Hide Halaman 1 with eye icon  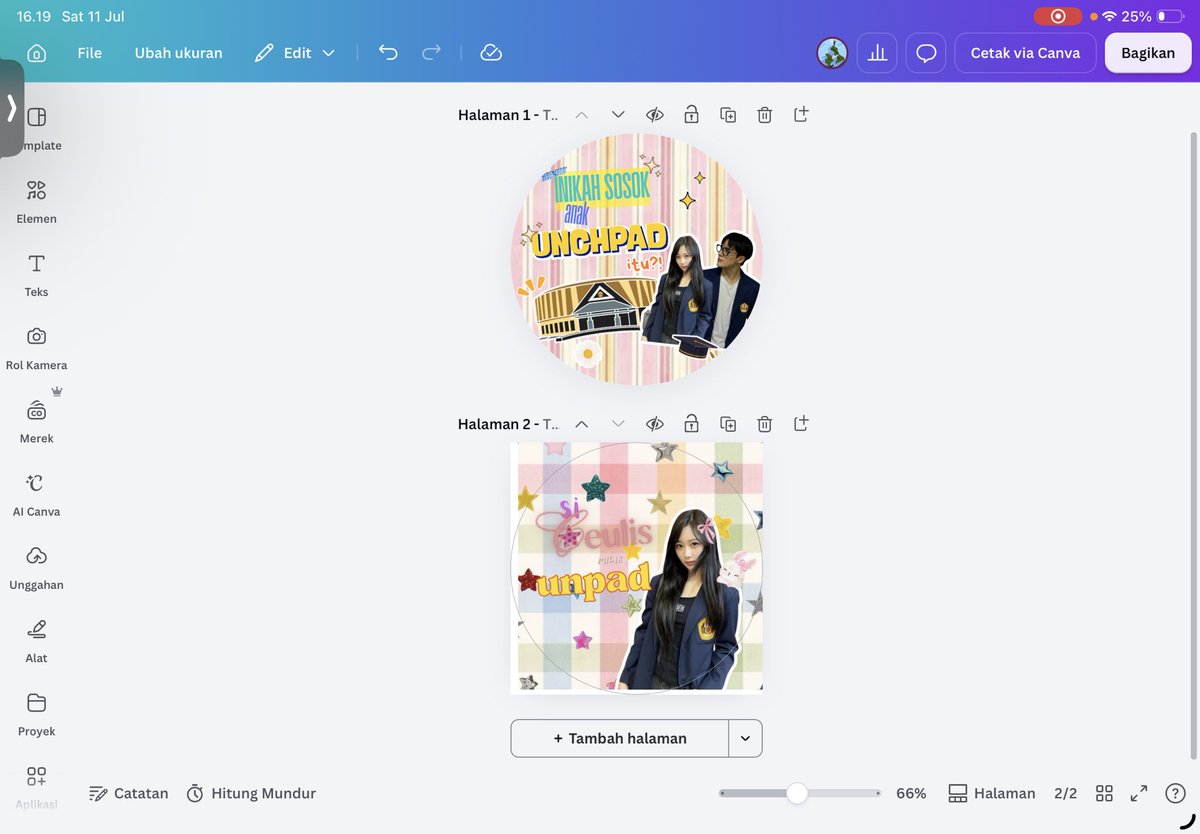pos(655,115)
